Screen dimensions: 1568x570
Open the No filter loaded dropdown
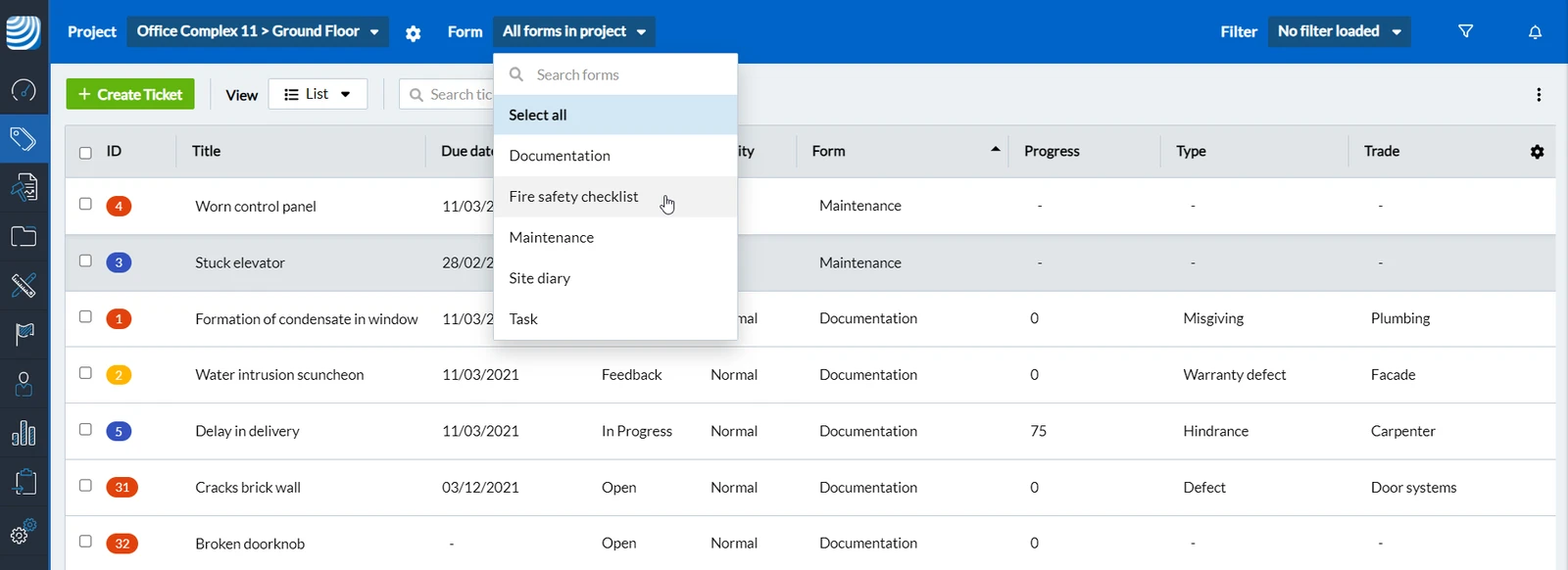pyautogui.click(x=1339, y=31)
